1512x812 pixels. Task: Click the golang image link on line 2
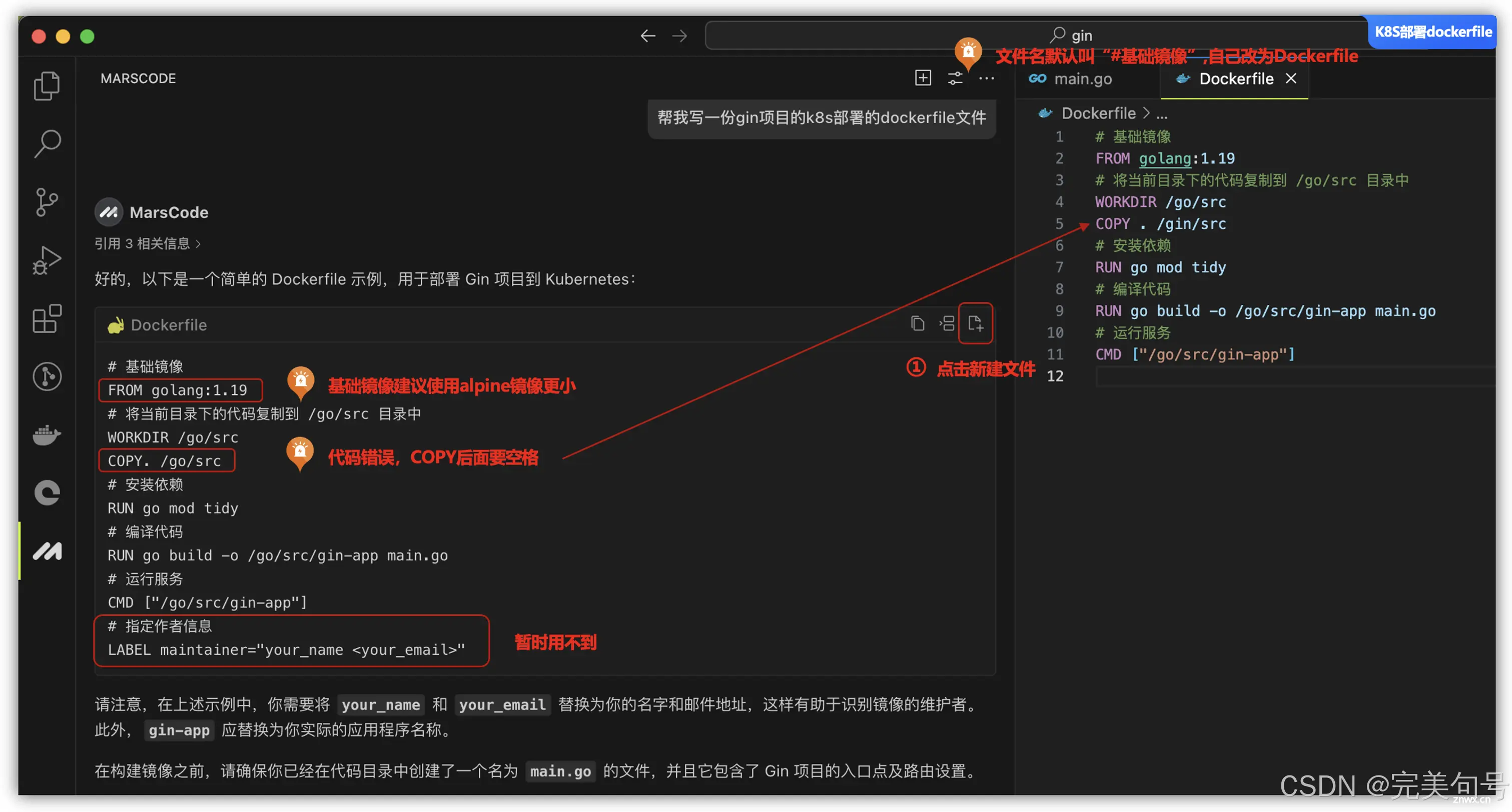[1165, 159]
